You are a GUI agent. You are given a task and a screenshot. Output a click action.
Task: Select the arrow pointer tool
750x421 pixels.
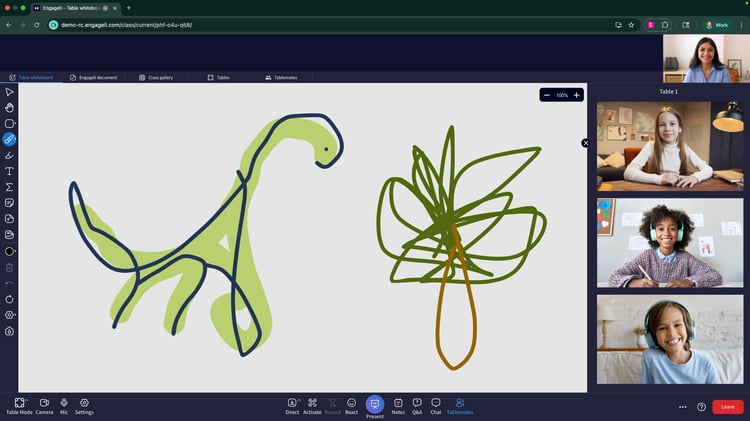coord(9,92)
